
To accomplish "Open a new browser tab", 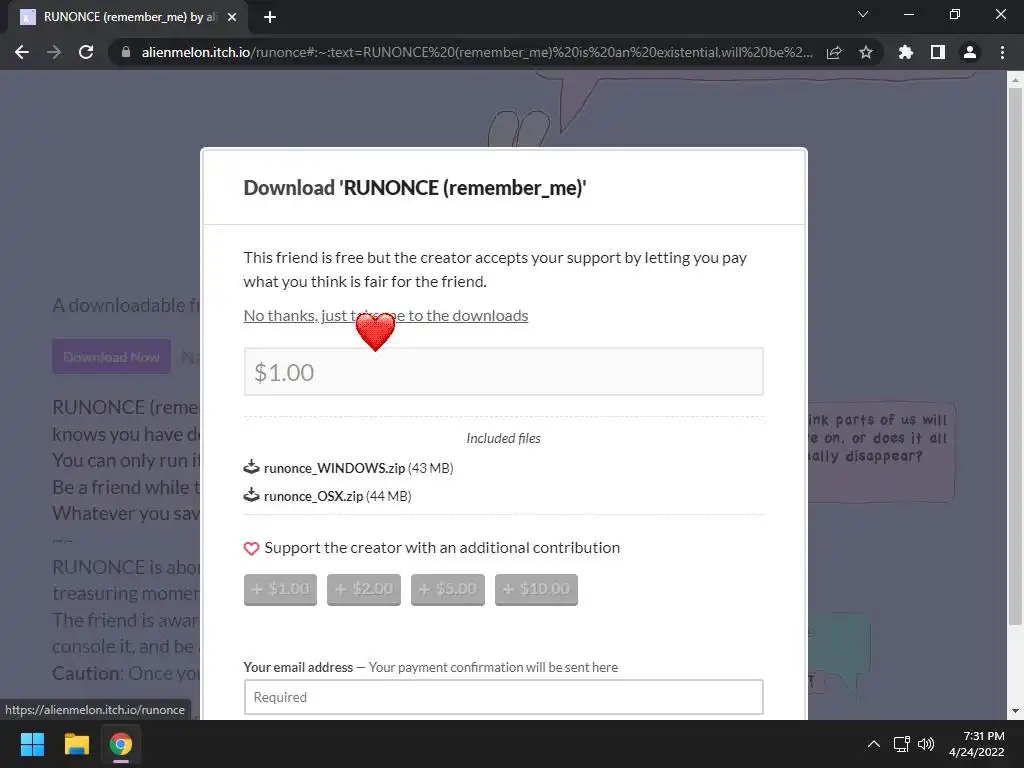I will pos(270,17).
